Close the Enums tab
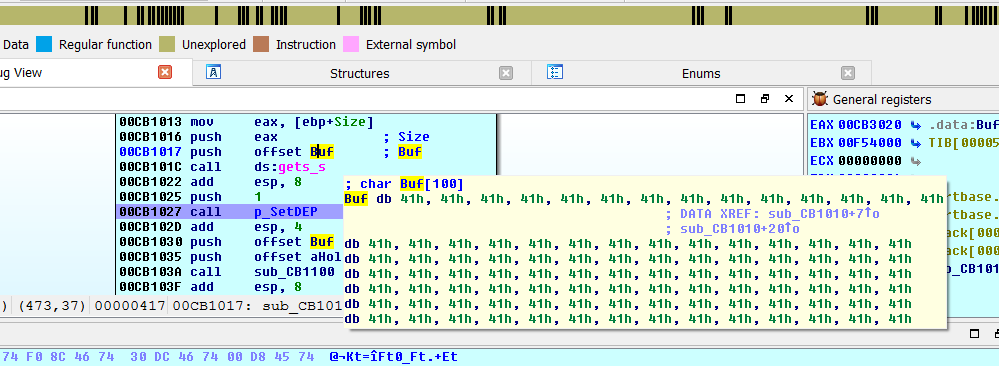This screenshot has height=366, width=999. tap(847, 73)
